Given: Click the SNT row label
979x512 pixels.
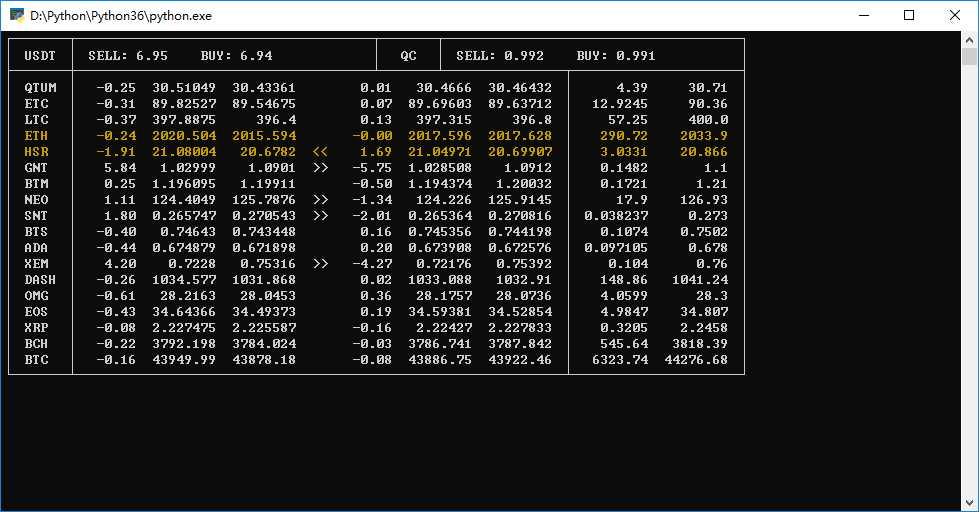Looking at the screenshot, I should click(x=36, y=215).
